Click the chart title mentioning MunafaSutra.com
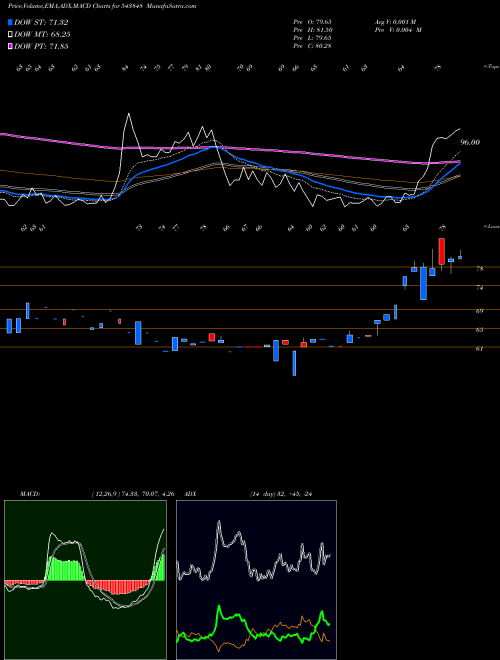 (x=102, y=6)
